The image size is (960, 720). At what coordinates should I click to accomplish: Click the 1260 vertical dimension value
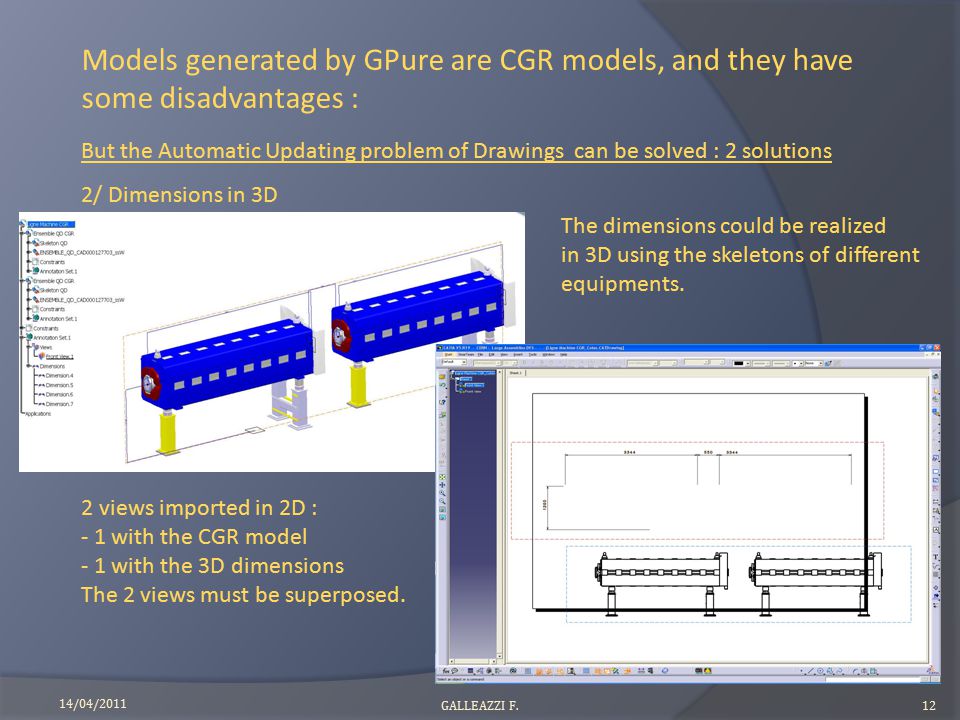(x=544, y=505)
